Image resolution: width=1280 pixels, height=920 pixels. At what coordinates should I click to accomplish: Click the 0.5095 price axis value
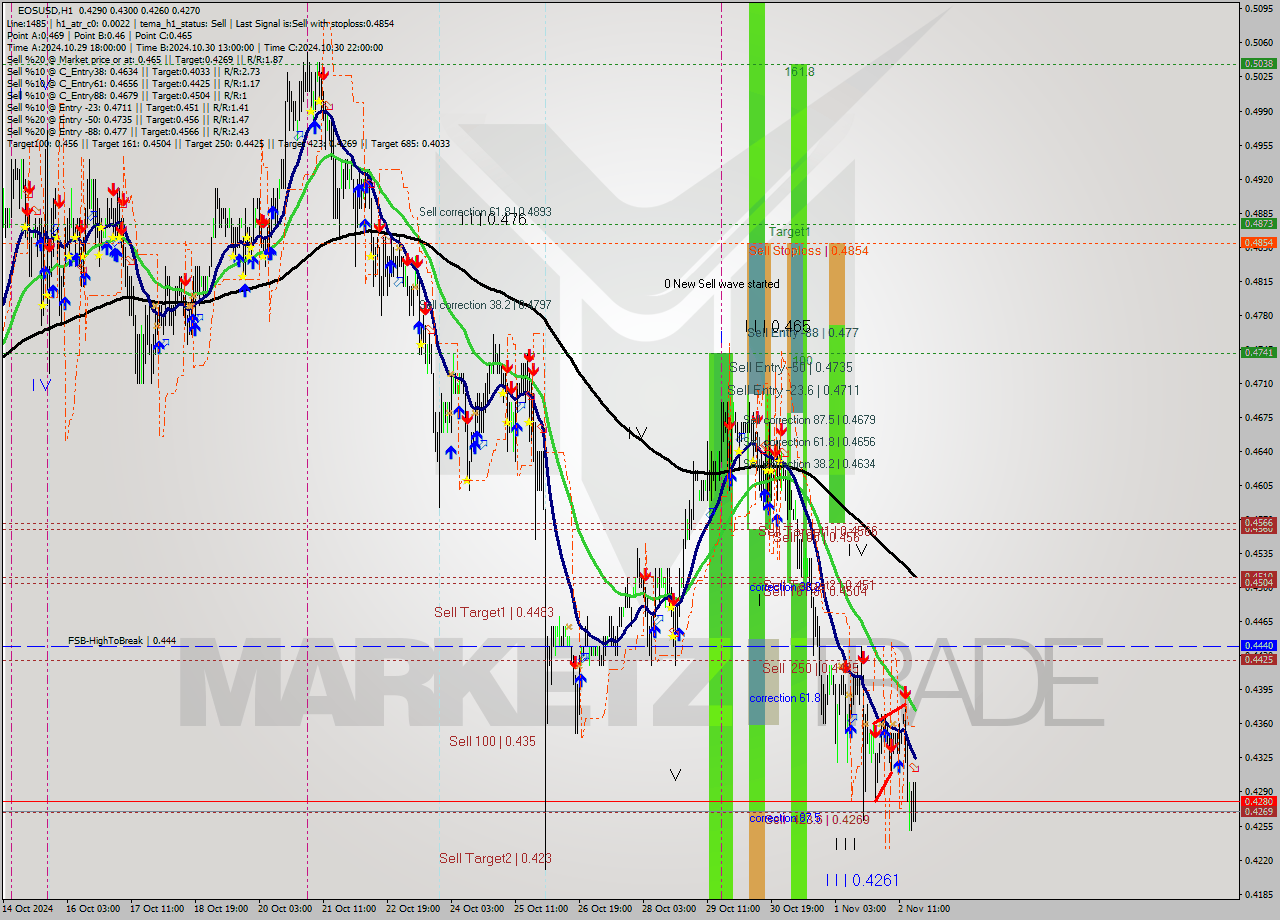click(x=1259, y=9)
